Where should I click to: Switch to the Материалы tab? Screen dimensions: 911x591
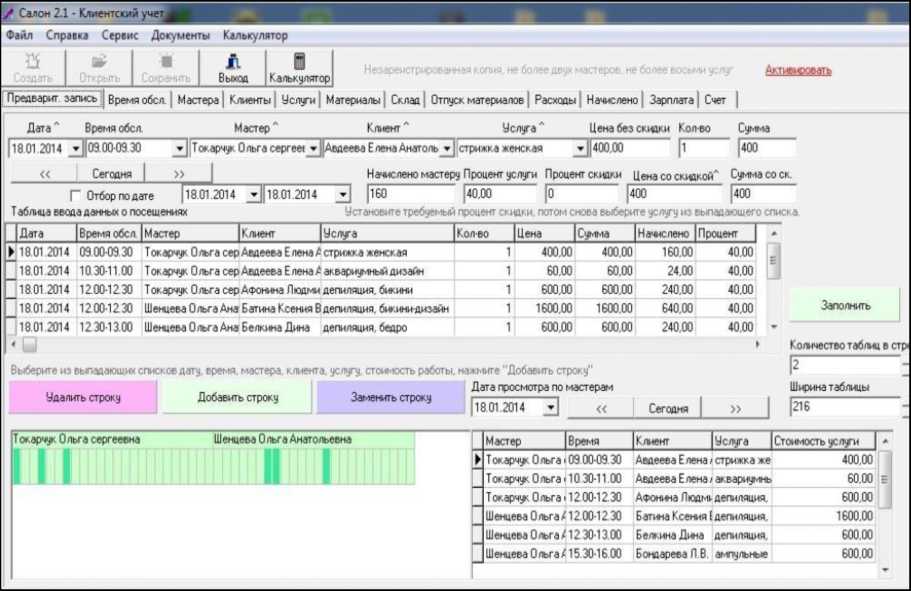[x=353, y=100]
